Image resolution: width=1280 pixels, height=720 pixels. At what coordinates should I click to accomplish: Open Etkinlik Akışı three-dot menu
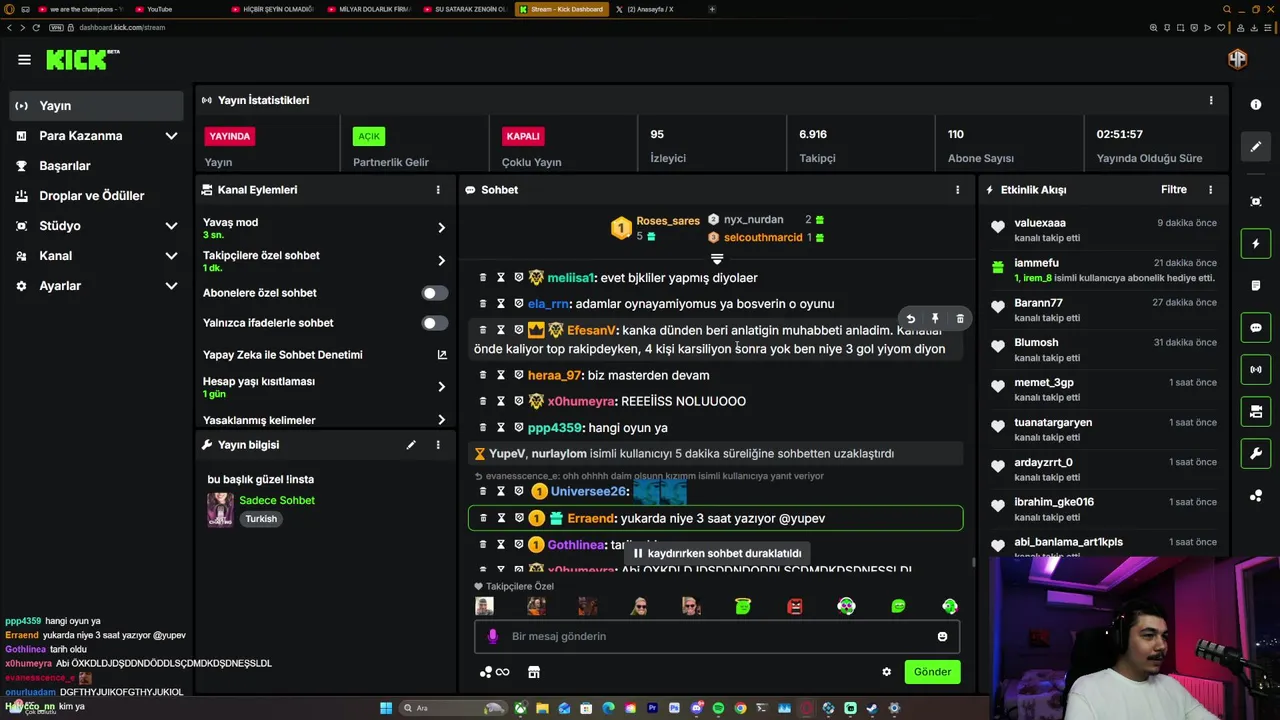click(x=1210, y=190)
